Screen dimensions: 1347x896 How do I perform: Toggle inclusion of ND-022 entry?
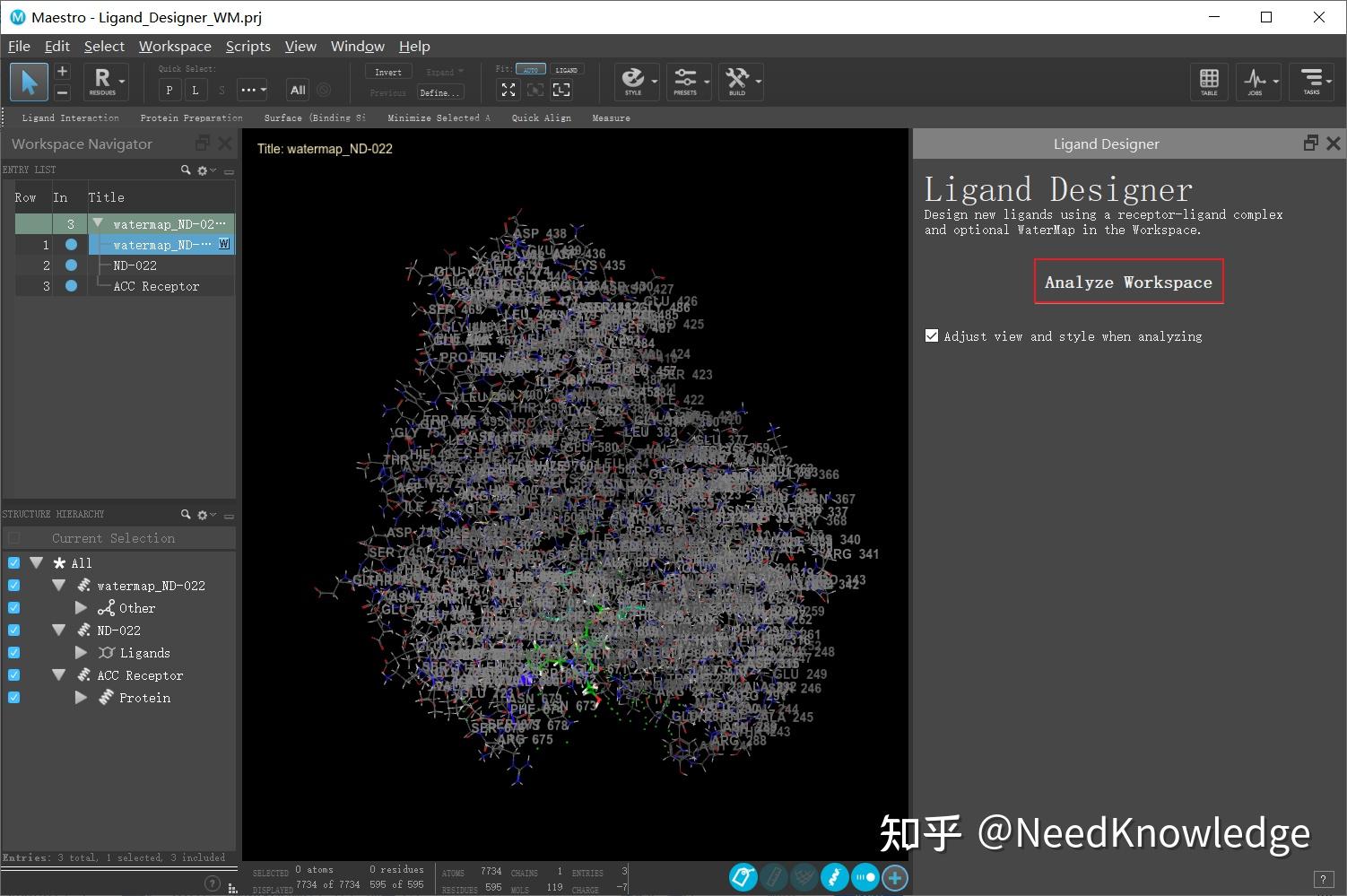click(x=71, y=265)
